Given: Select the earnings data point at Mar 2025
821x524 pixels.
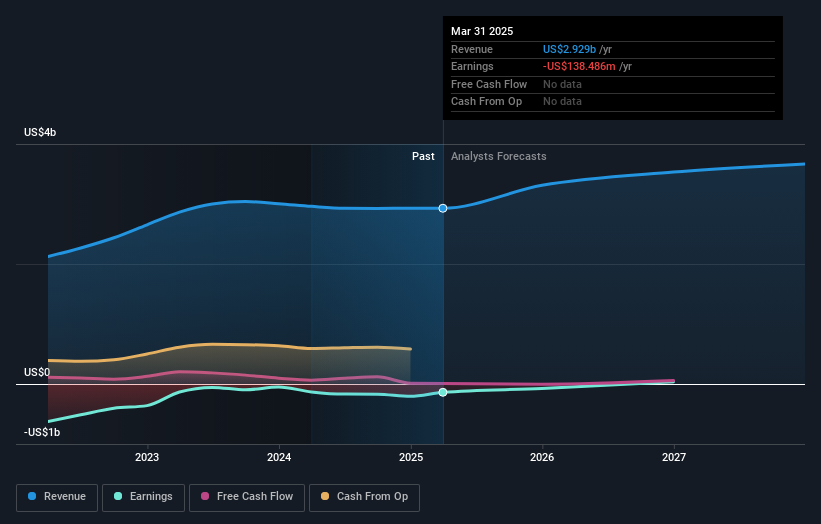Looking at the screenshot, I should pyautogui.click(x=443, y=392).
